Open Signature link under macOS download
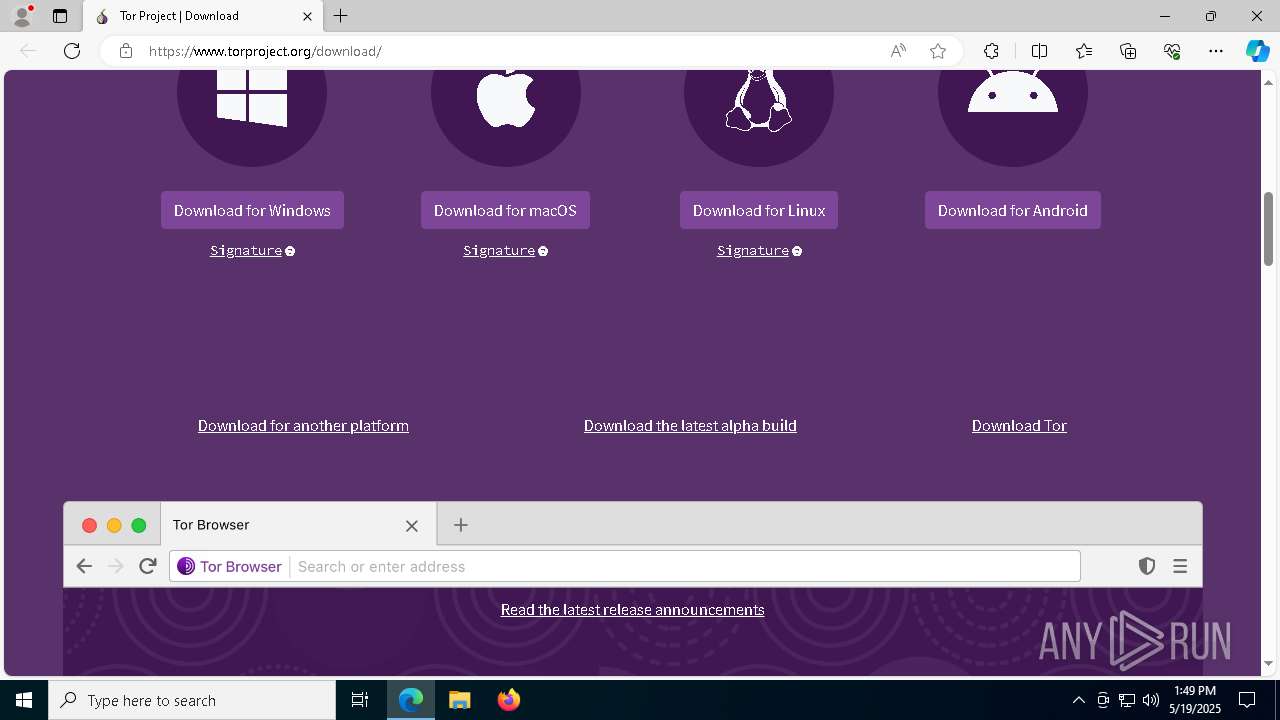Screen dimensions: 1280x720 click(499, 251)
